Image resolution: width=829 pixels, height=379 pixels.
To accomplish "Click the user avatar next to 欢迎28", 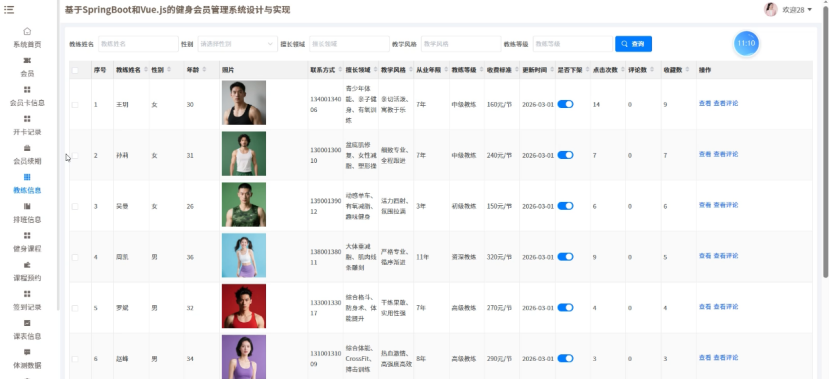I will pyautogui.click(x=770, y=10).
